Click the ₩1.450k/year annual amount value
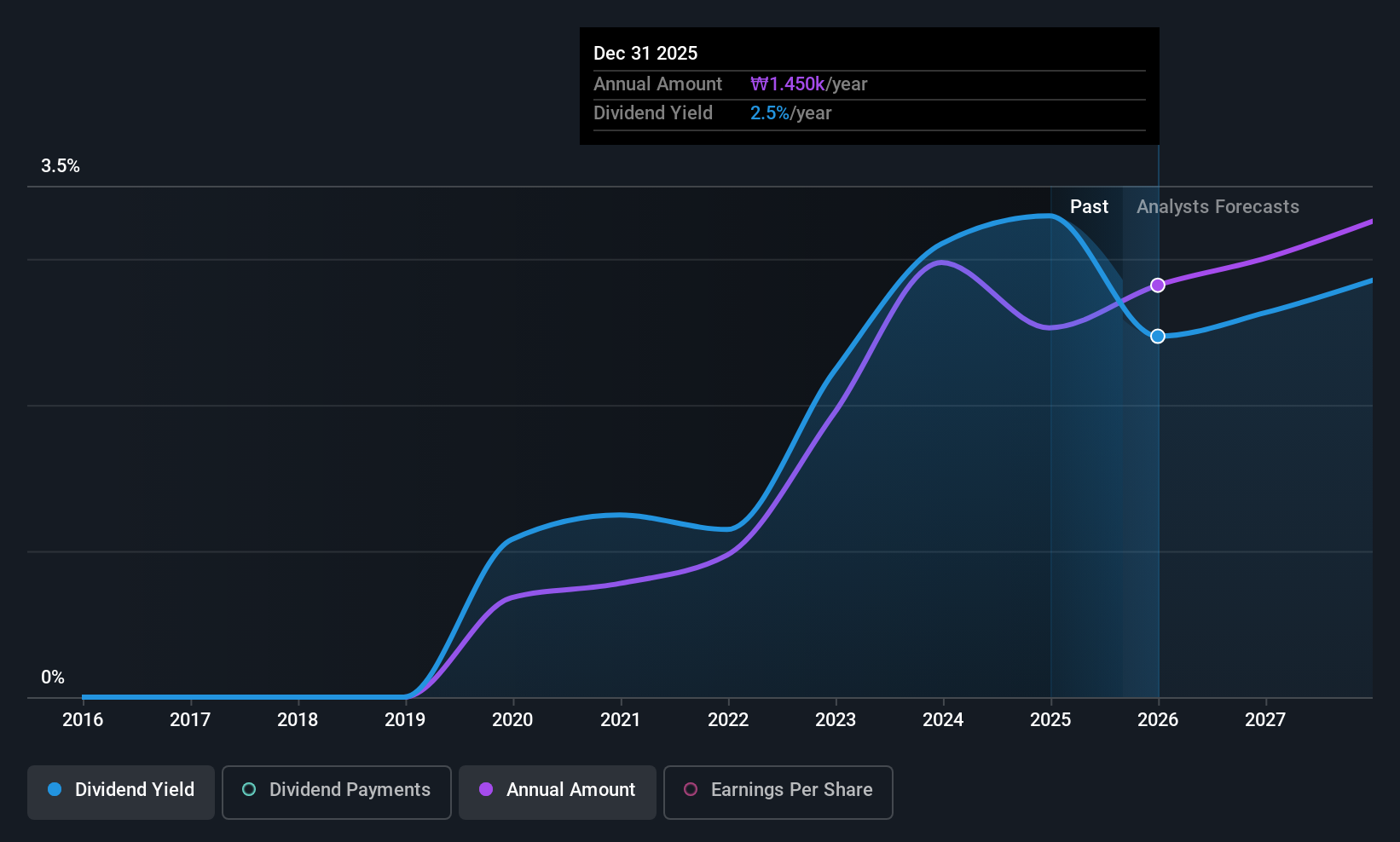Viewport: 1400px width, 842px height. (808, 84)
